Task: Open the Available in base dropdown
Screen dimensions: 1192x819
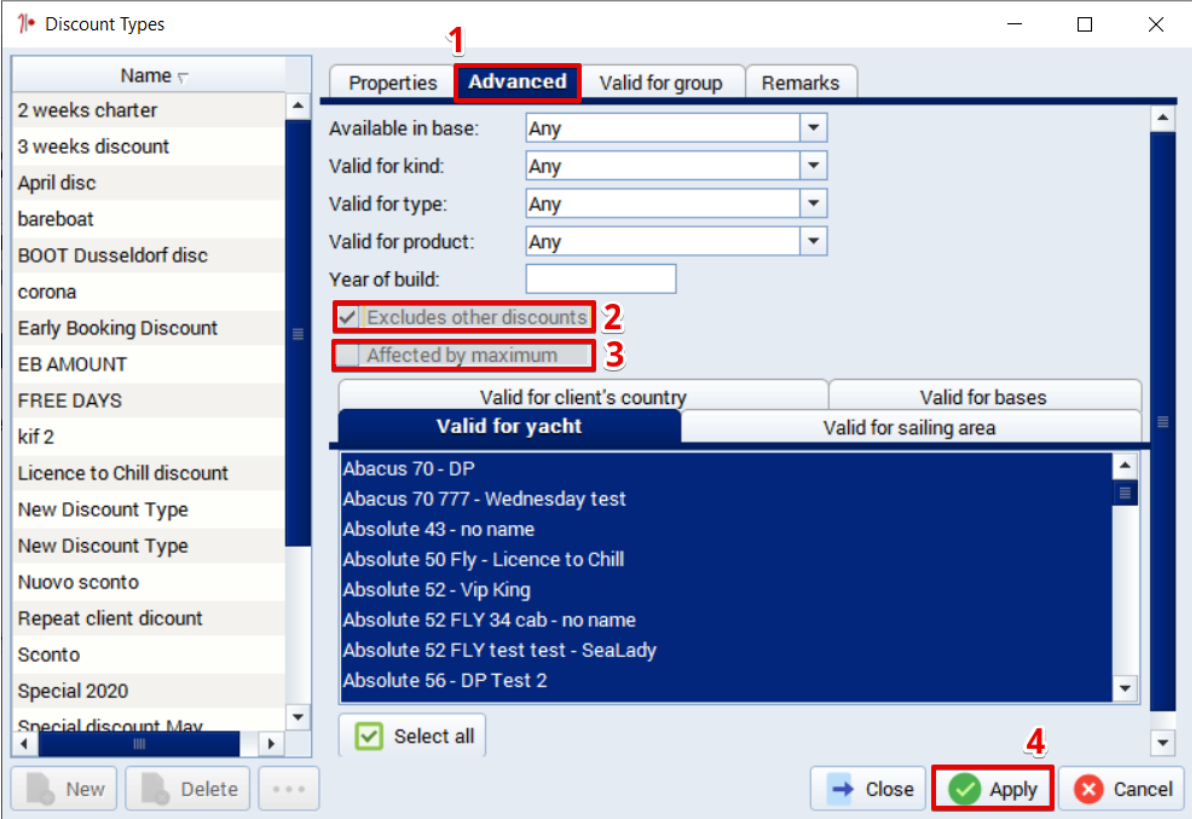Action: 813,128
